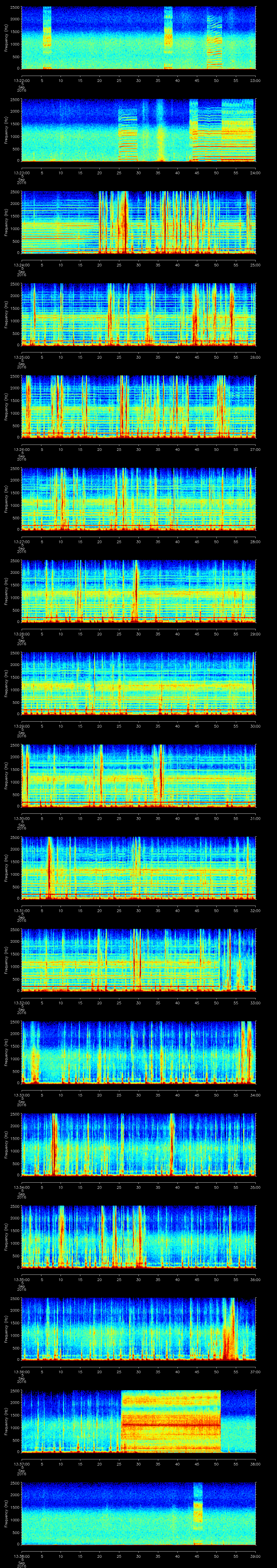Click the red burst near 26s in 13:24 spectrogram
Image resolution: width=277 pixels, height=1568 pixels.
[x=124, y=222]
